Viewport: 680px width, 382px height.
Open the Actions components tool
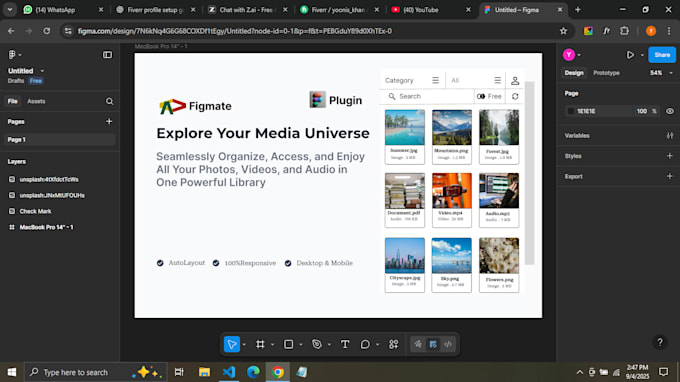point(393,344)
